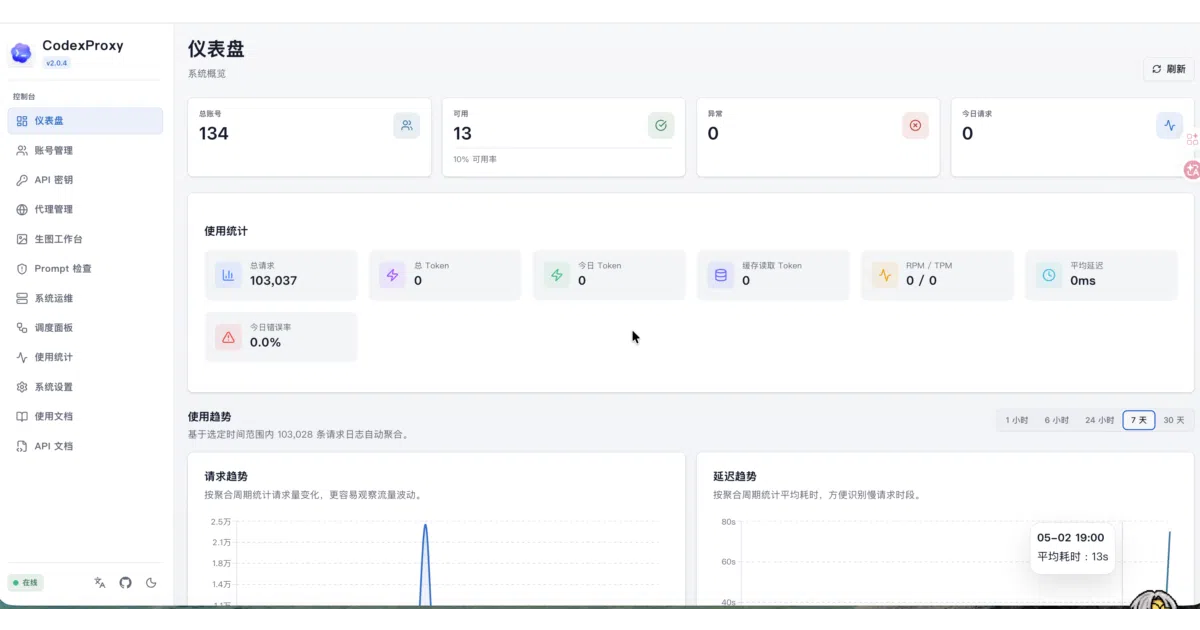The image size is (1200, 630).
Task: Click the 0.0% error rate value
Action: pos(265,342)
